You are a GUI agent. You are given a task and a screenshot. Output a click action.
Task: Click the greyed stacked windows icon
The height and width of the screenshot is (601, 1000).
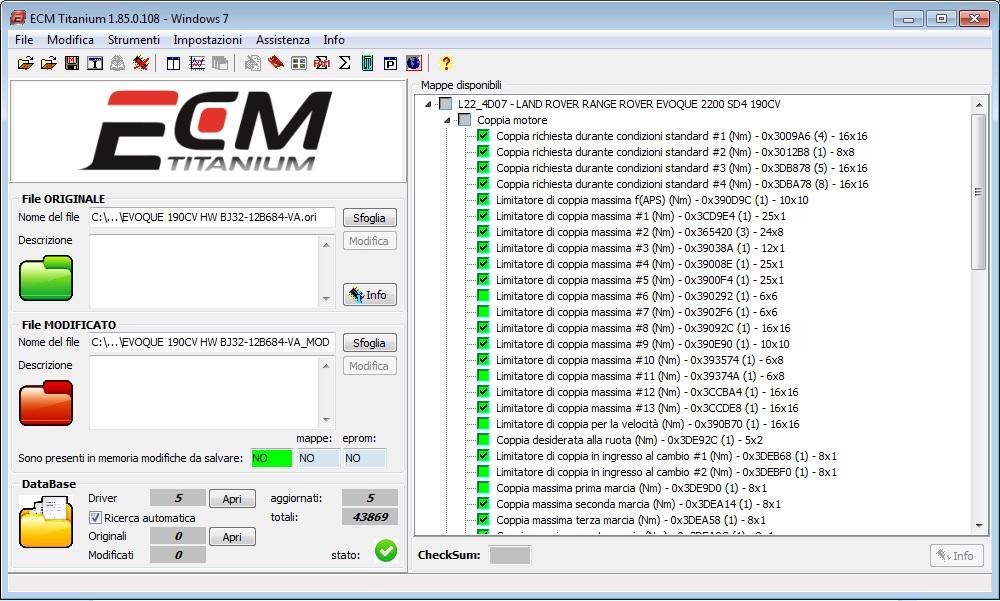click(x=220, y=63)
